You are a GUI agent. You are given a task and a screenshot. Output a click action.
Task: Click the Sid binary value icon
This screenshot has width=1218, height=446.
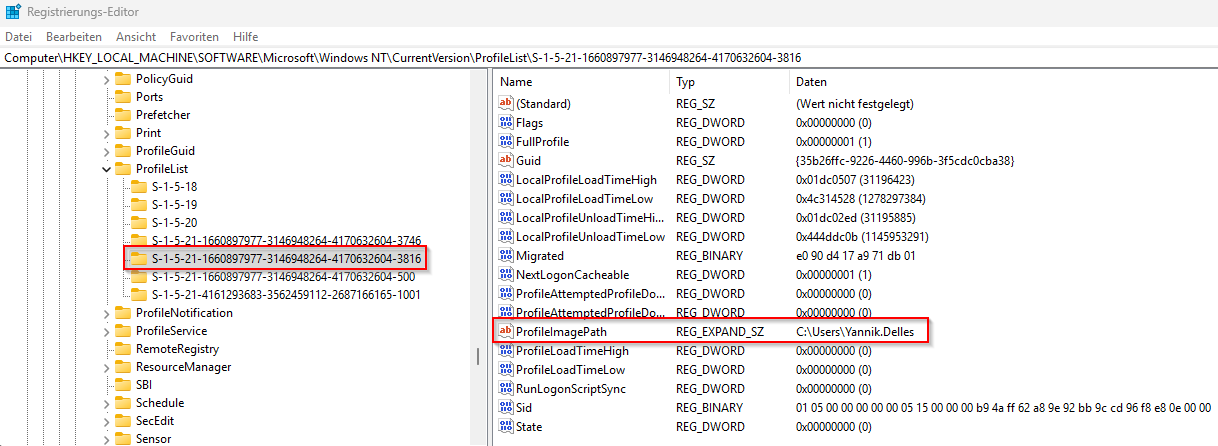coord(505,408)
